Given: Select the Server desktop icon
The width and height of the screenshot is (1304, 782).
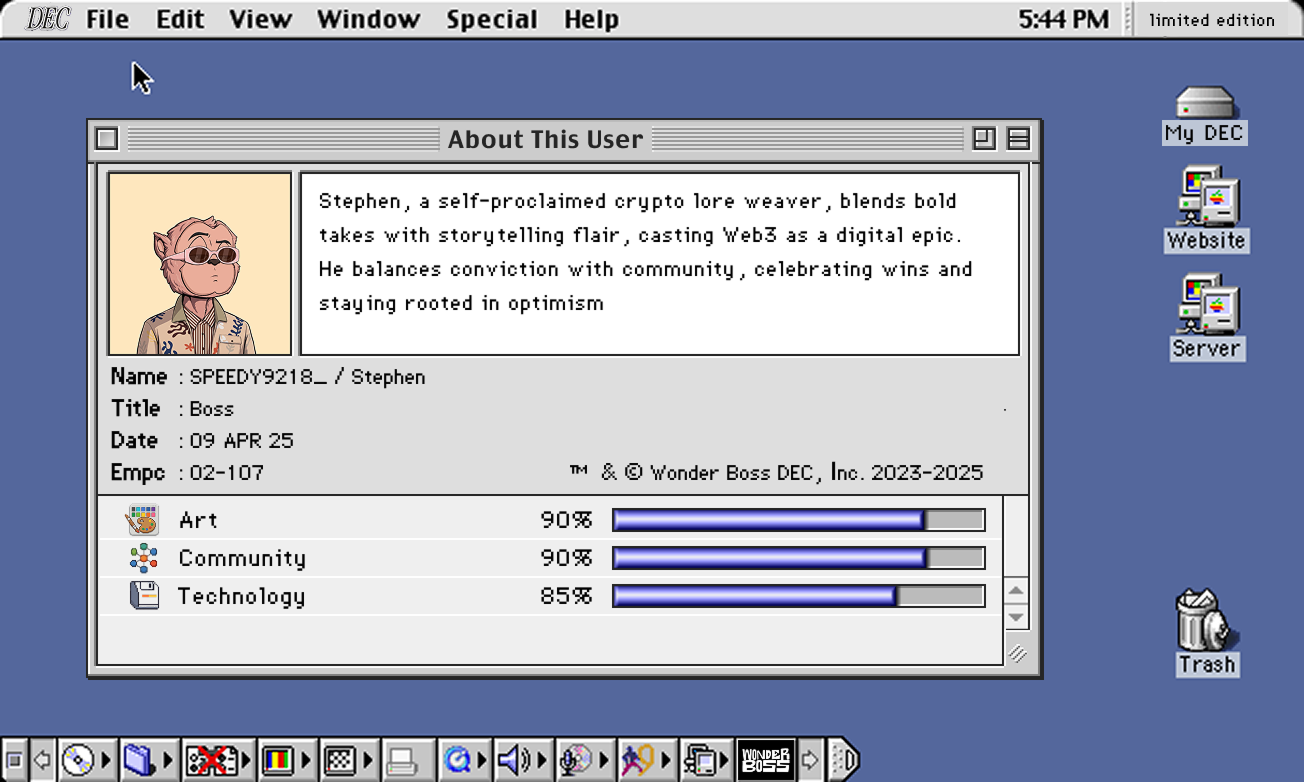Looking at the screenshot, I should (x=1206, y=318).
